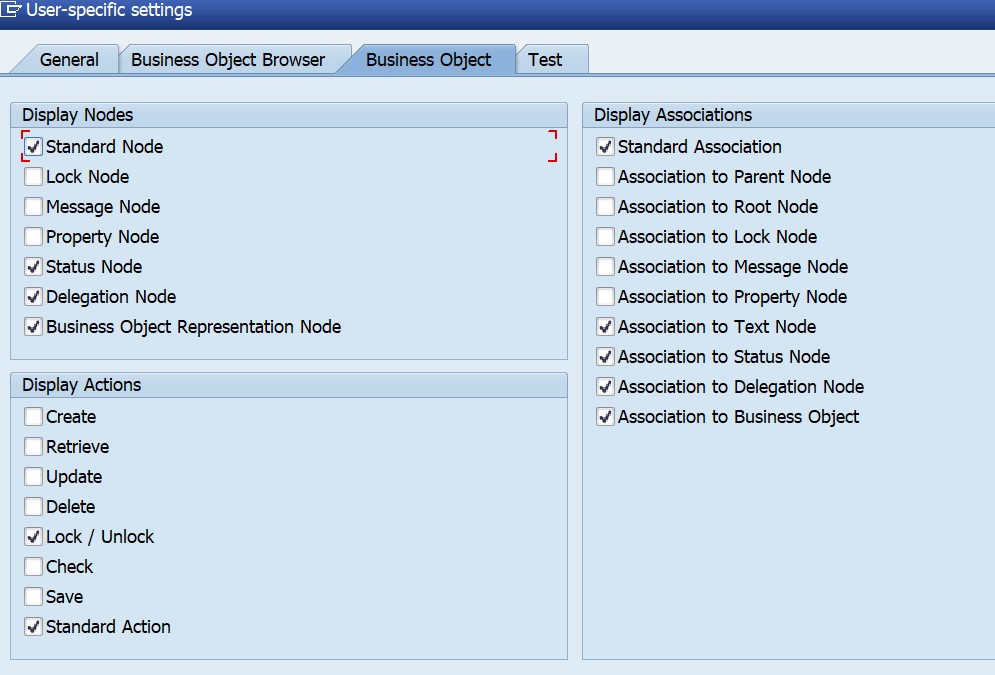Viewport: 995px width, 675px height.
Task: Enable the Delete action display
Action: [x=33, y=506]
